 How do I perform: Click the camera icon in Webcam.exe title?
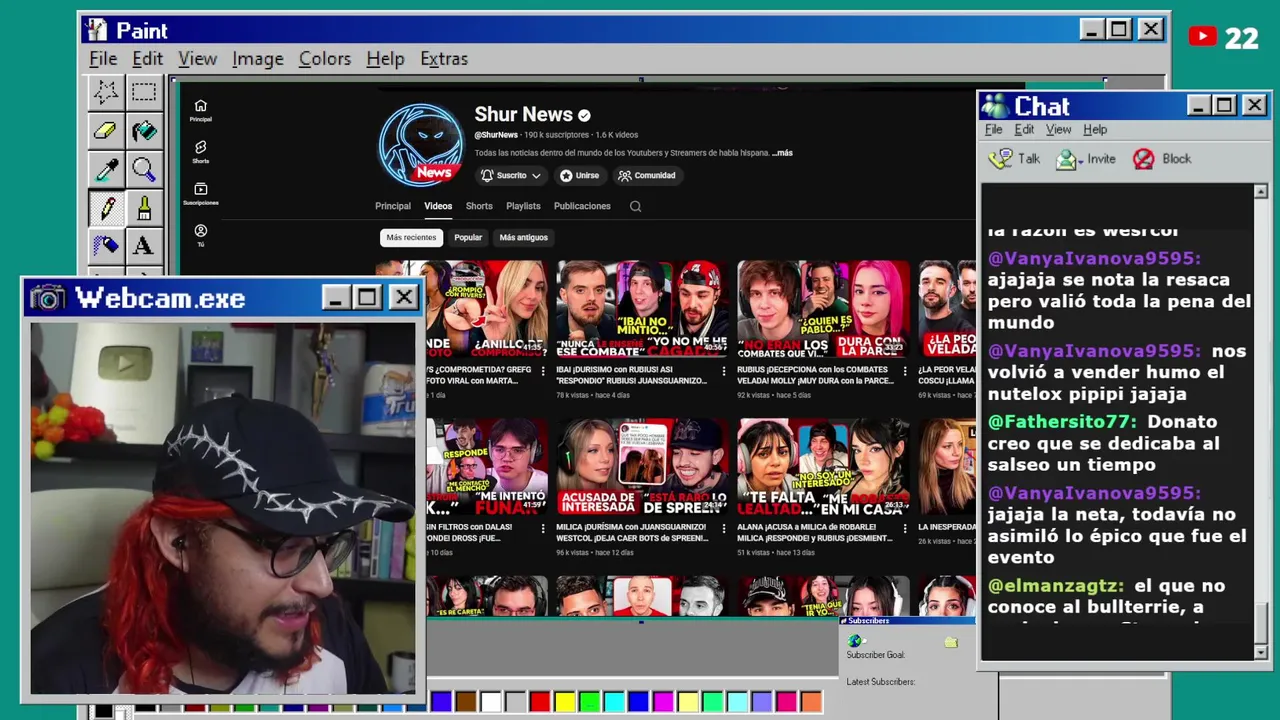click(47, 298)
